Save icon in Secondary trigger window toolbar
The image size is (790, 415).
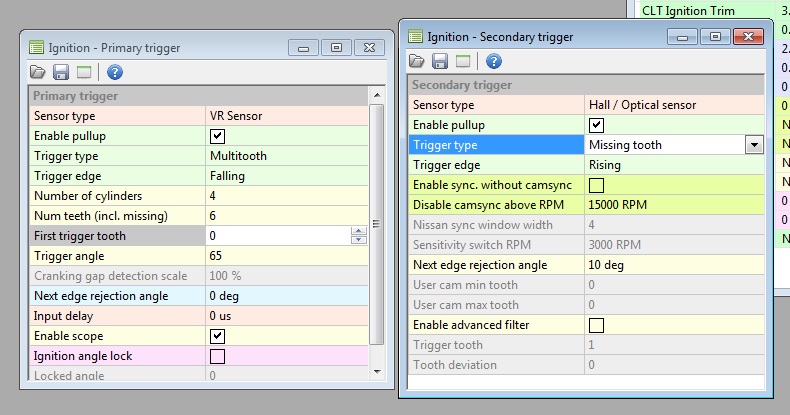coord(440,61)
